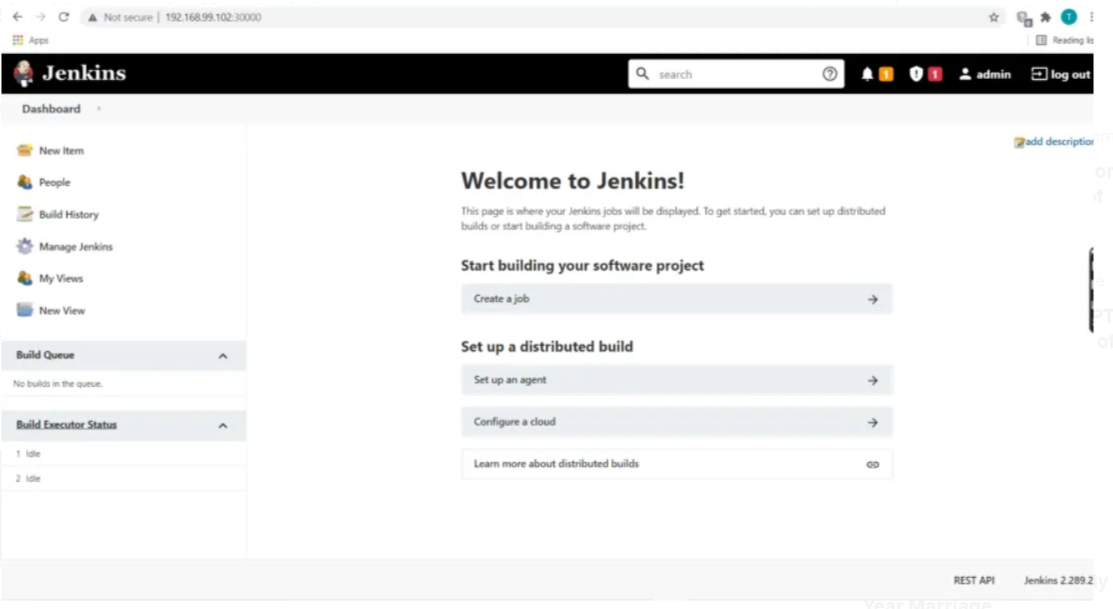This screenshot has width=1113, height=609.
Task: Click the People icon
Action: click(25, 182)
